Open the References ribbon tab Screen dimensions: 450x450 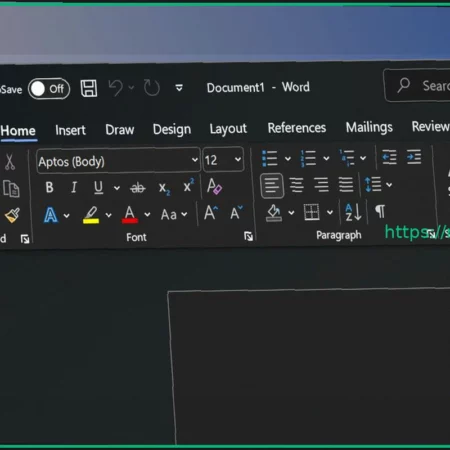[x=297, y=128]
